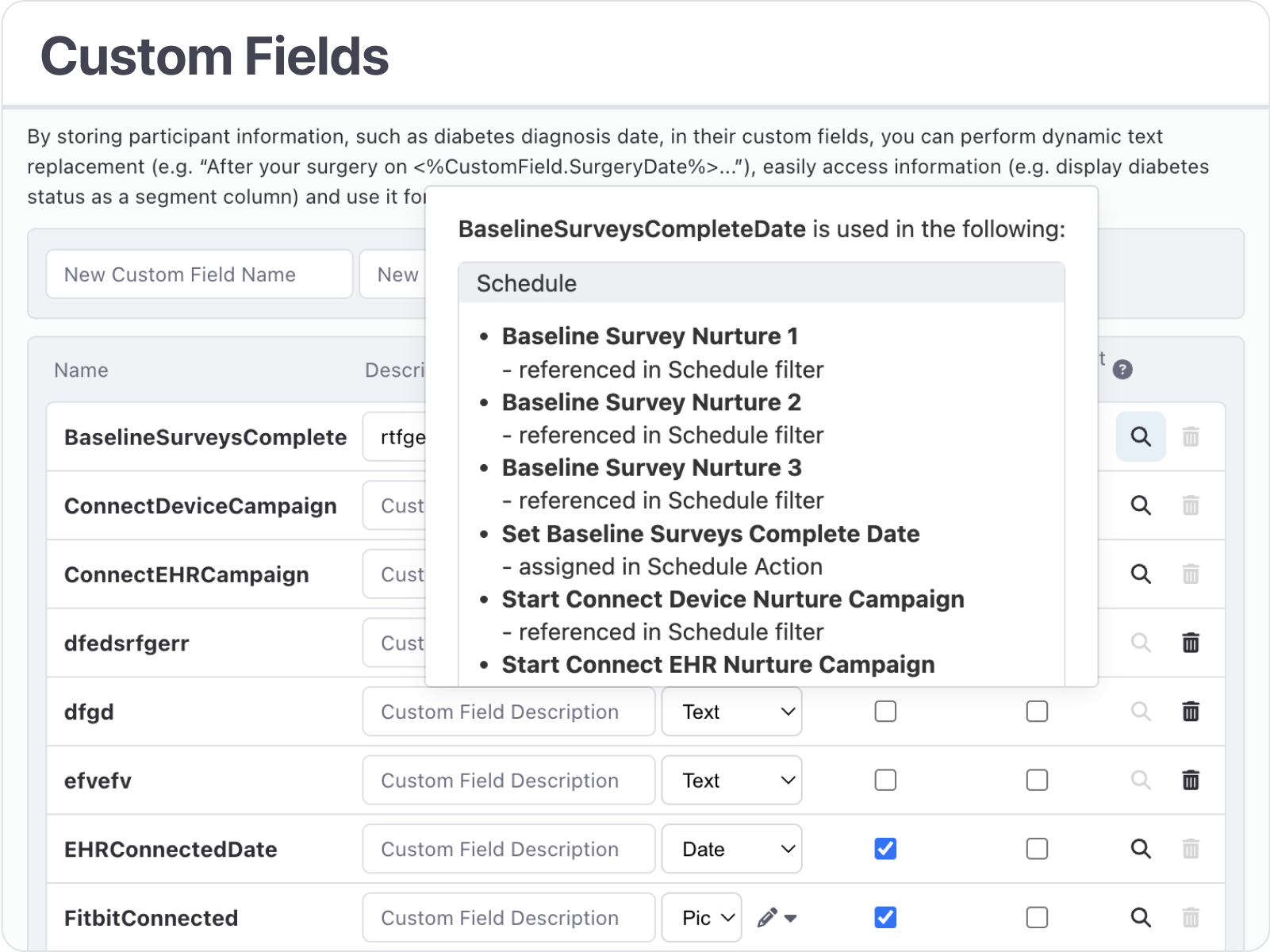Click Start Connect EHR Nurture Campaign entry
Viewport: 1270px width, 952px height.
coord(718,665)
